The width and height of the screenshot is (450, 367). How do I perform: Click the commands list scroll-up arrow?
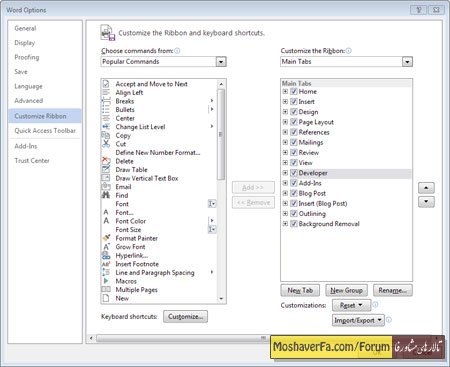click(221, 84)
